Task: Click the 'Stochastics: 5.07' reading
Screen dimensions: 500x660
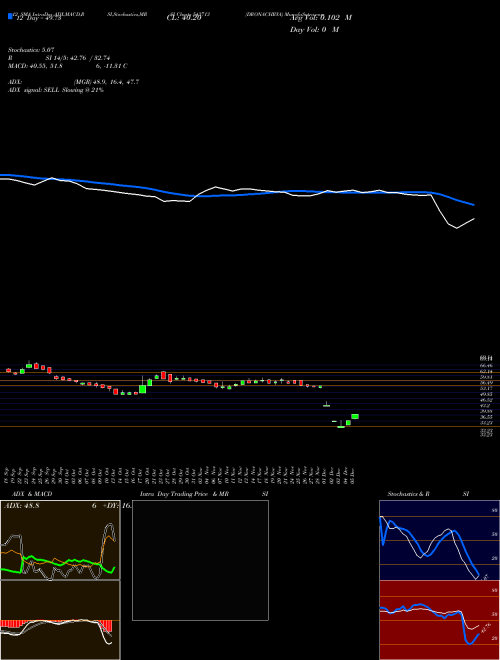Action: point(31,50)
